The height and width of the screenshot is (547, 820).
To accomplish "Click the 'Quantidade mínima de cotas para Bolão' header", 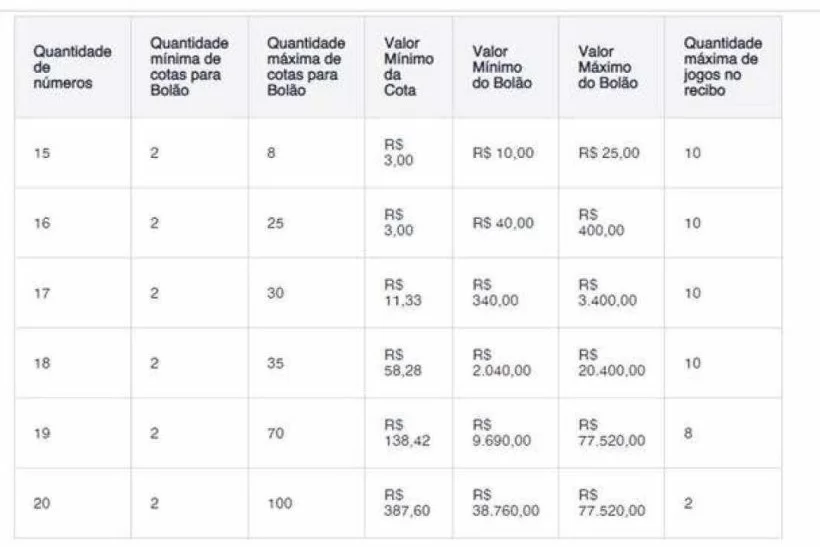I will pos(189,67).
